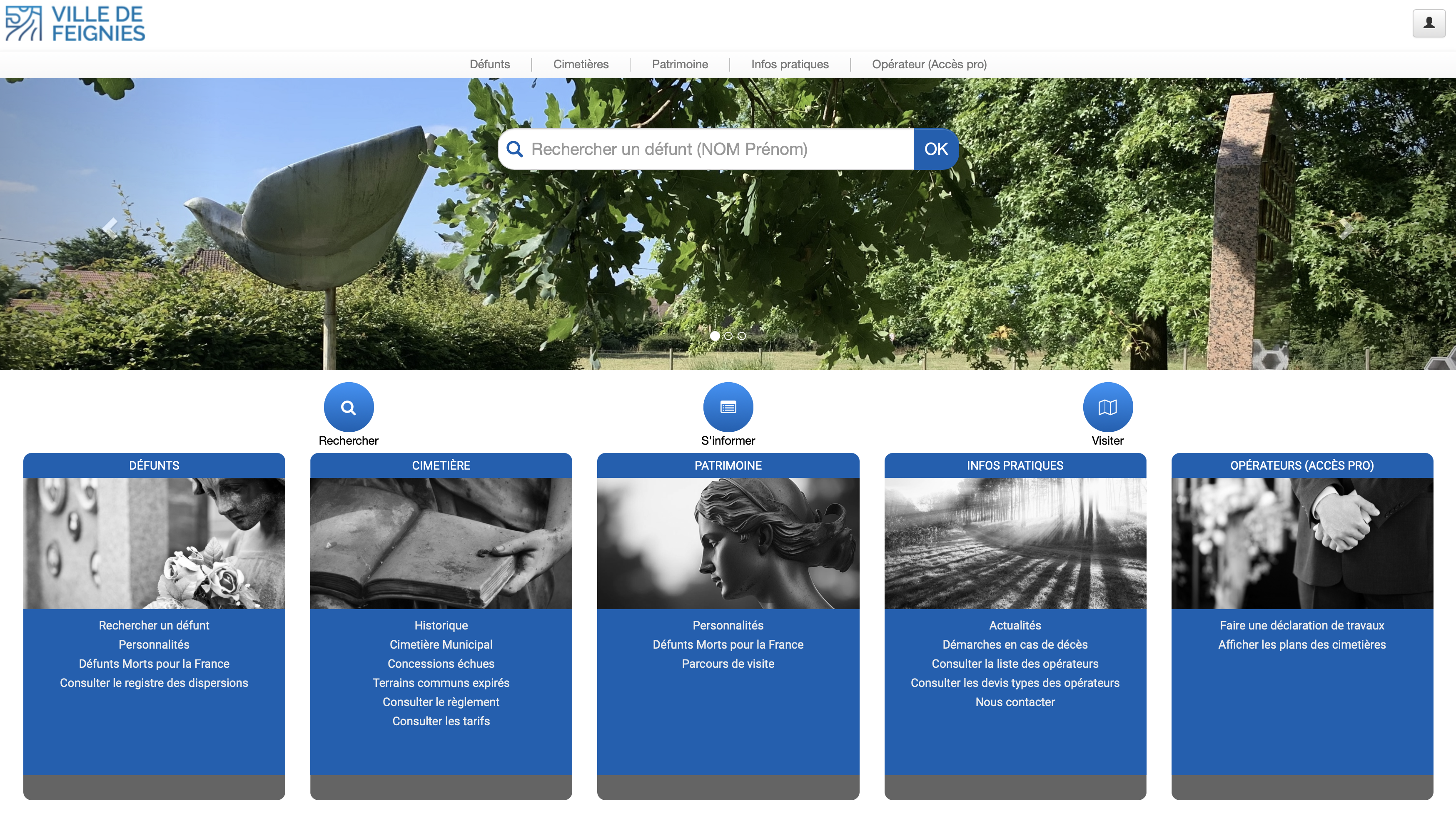Select the third carousel indicator dot

741,336
